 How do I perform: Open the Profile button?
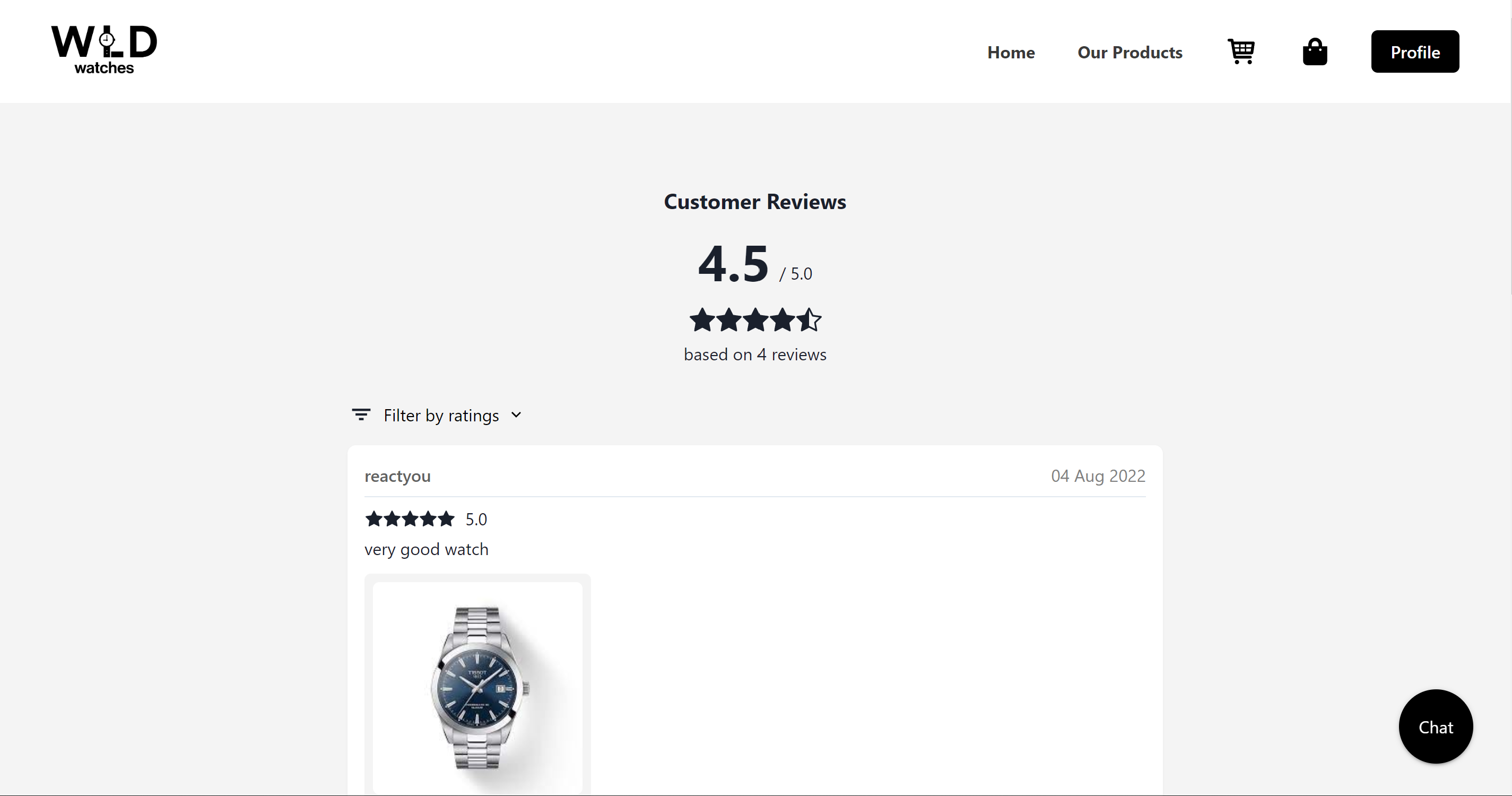pyautogui.click(x=1415, y=51)
